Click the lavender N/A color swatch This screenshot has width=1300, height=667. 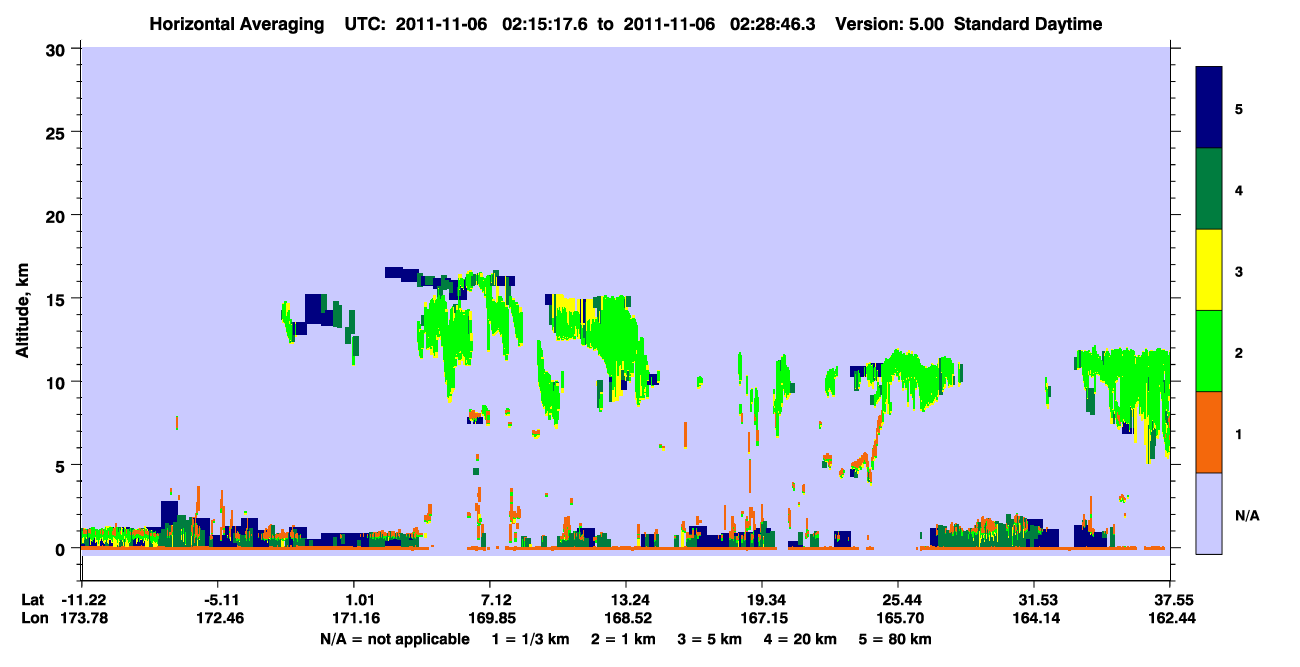pos(1209,513)
